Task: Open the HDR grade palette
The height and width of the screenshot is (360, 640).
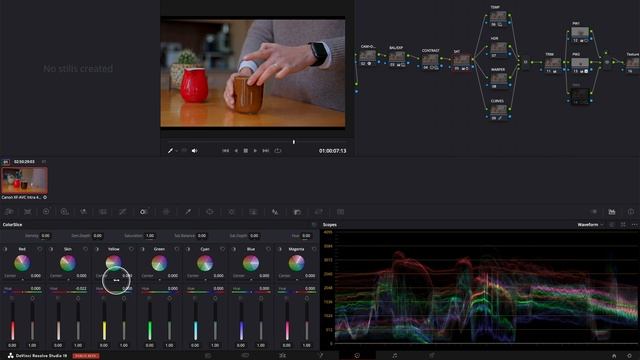Action: point(64,212)
